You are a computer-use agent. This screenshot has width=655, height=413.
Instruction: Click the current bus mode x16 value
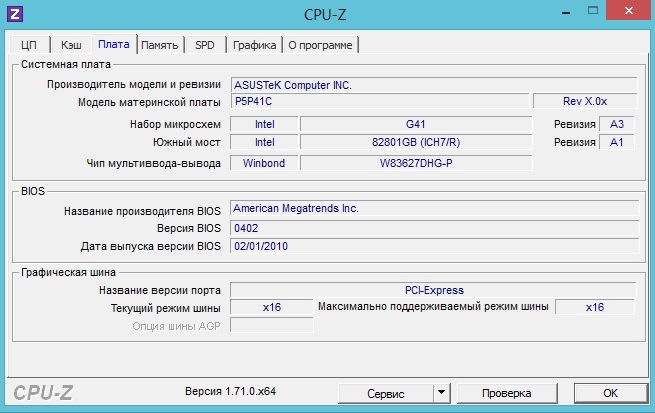tap(272, 307)
